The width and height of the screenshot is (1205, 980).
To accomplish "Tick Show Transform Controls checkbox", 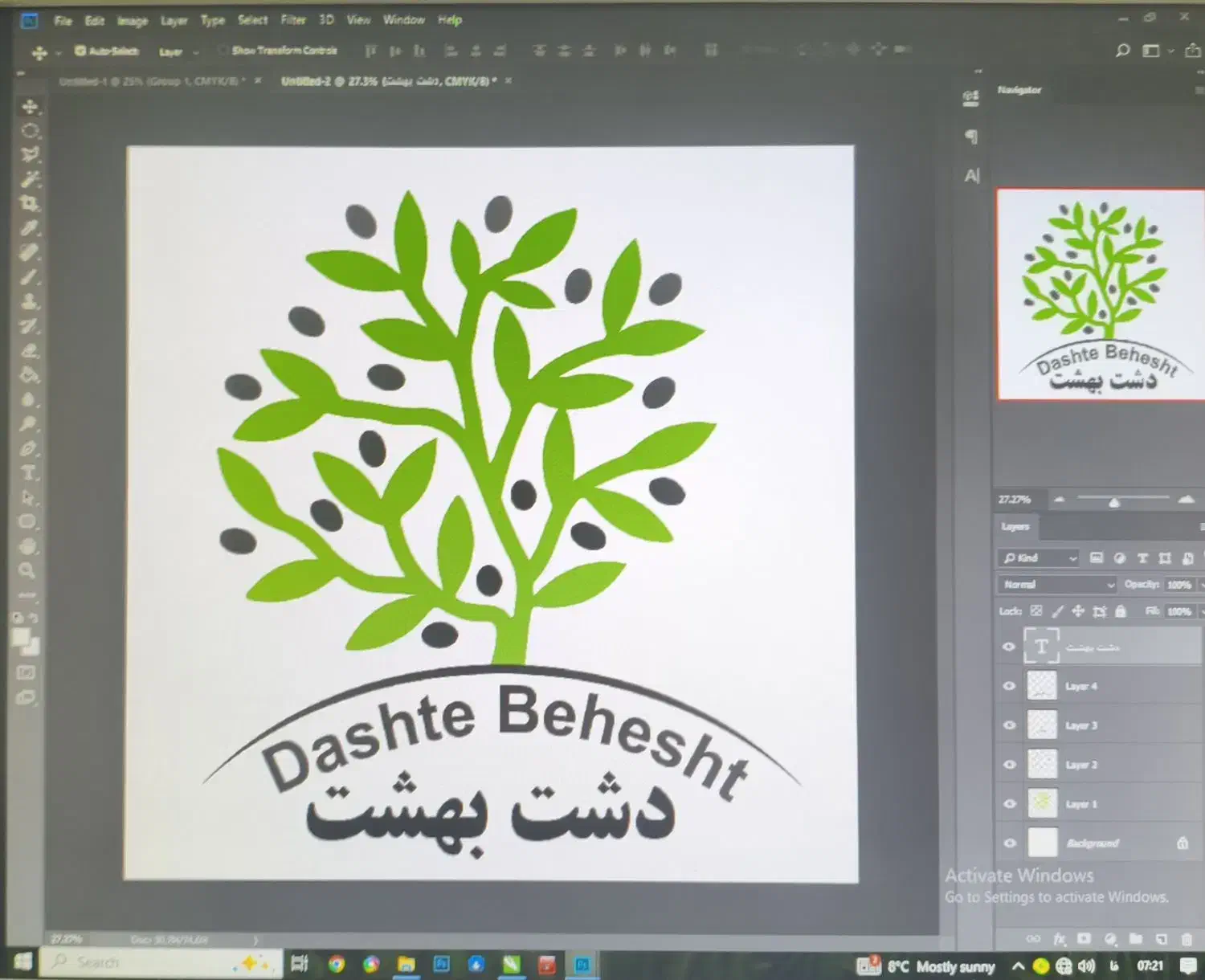I will click(x=223, y=51).
